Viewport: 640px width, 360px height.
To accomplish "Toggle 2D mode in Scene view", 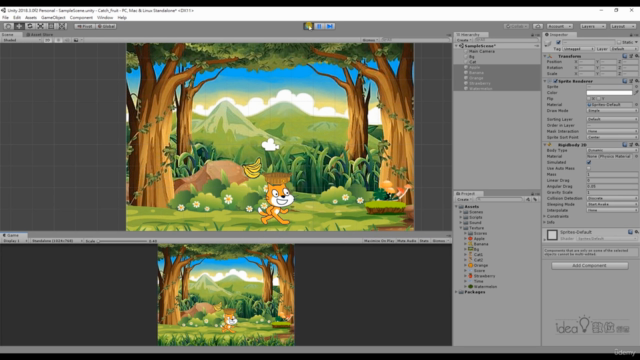I will pyautogui.click(x=48, y=40).
